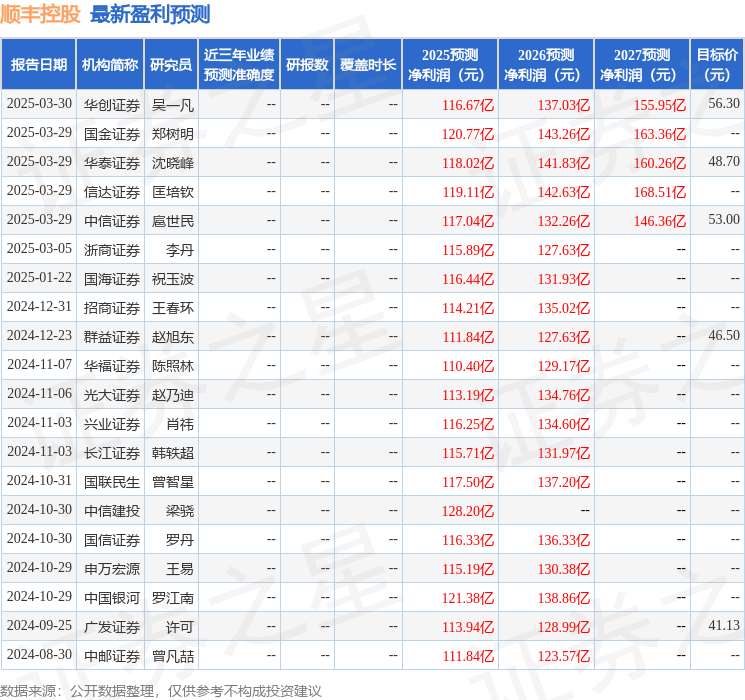Click analyst name 赵旭东
Image resolution: width=745 pixels, height=700 pixels.
pos(172,336)
